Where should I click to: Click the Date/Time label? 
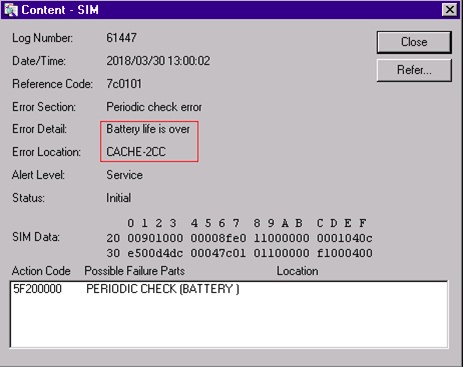coord(39,61)
